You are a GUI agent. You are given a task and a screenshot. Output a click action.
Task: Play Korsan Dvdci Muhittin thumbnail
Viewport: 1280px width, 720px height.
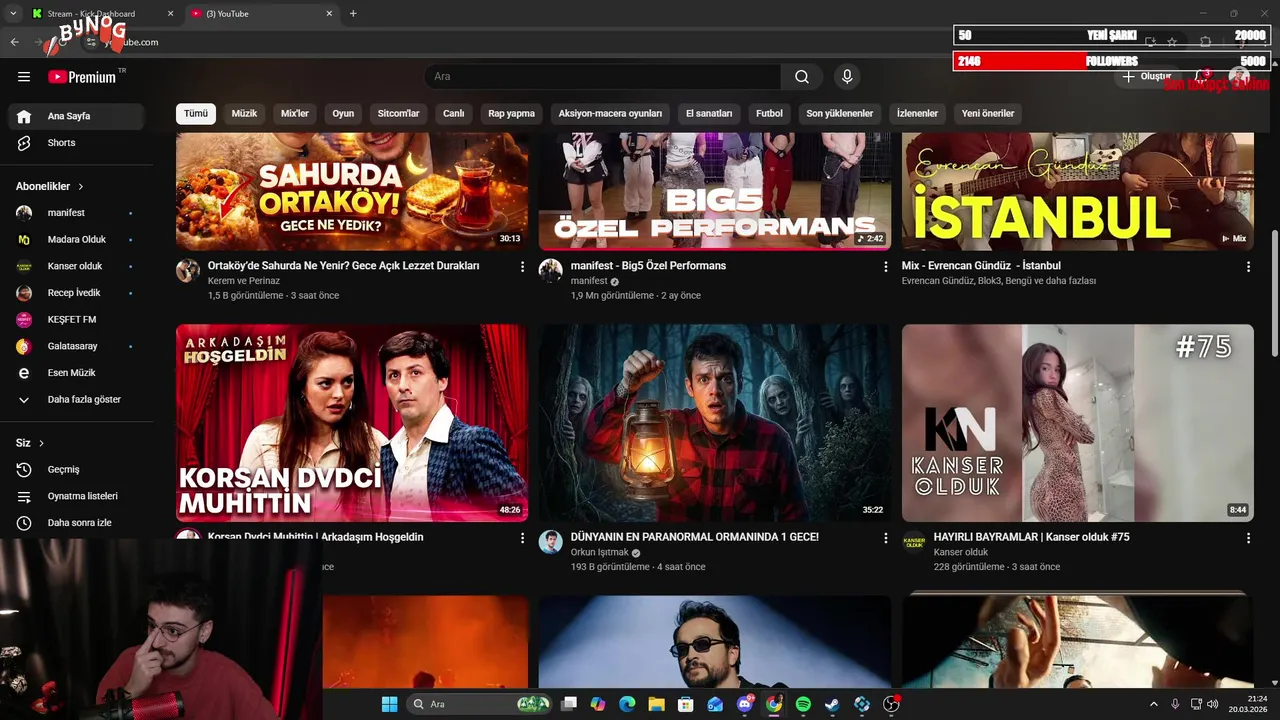point(352,423)
